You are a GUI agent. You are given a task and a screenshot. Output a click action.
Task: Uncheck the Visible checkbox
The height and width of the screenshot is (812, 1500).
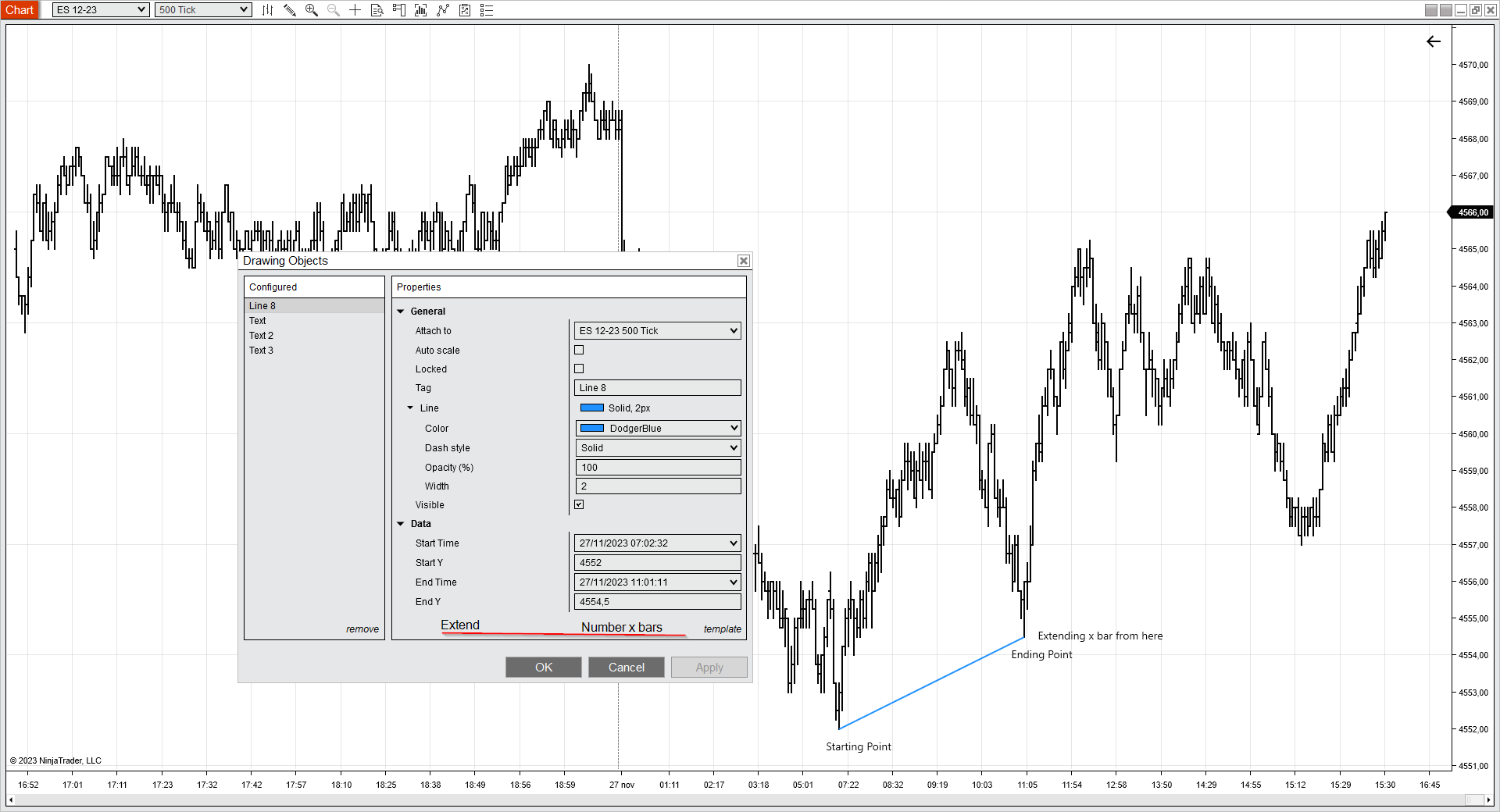[579, 504]
